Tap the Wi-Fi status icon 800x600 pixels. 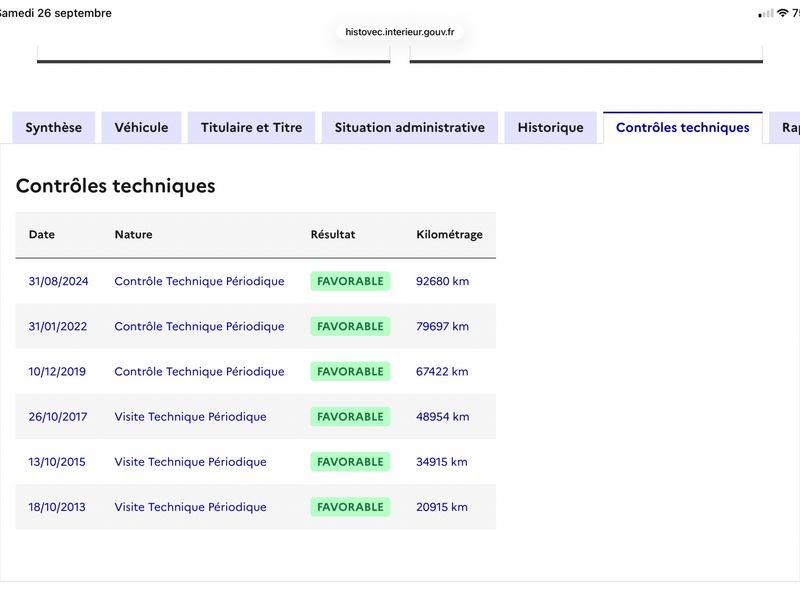782,13
